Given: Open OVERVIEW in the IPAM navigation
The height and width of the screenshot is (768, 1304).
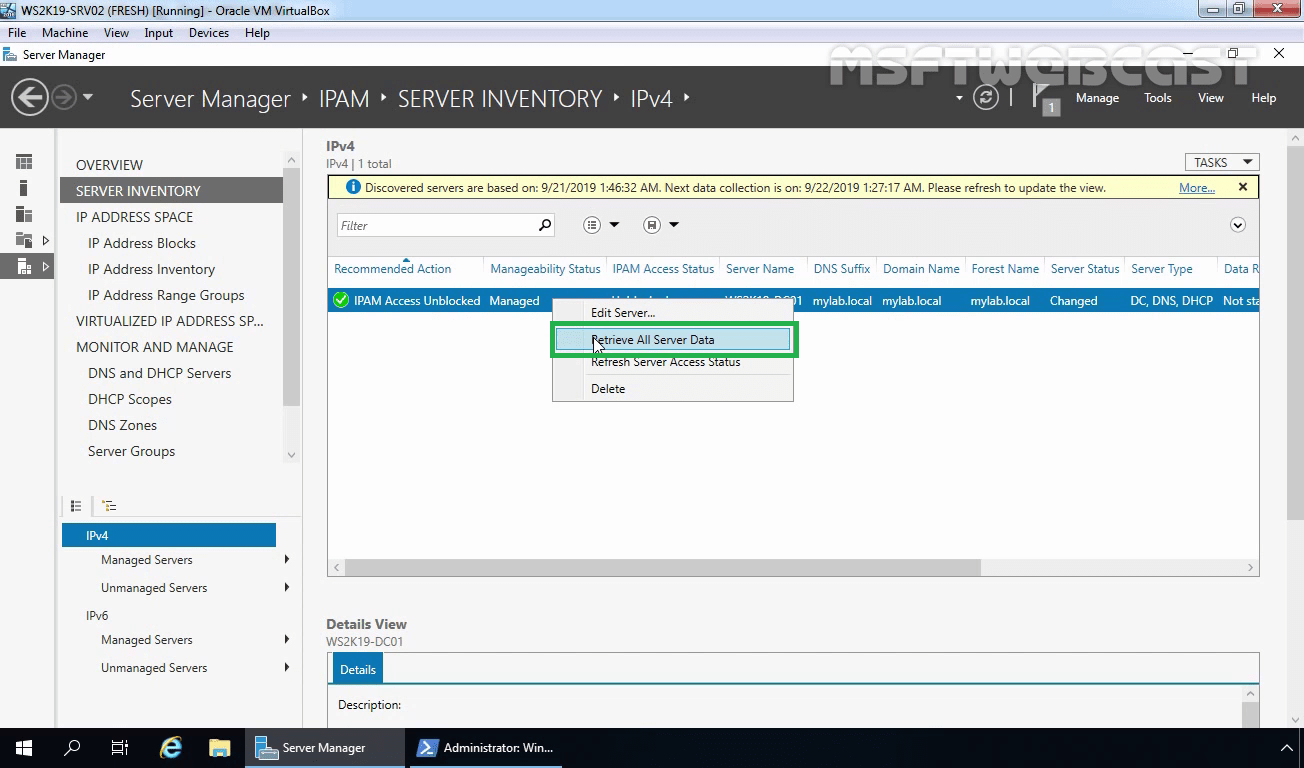Looking at the screenshot, I should [x=109, y=165].
